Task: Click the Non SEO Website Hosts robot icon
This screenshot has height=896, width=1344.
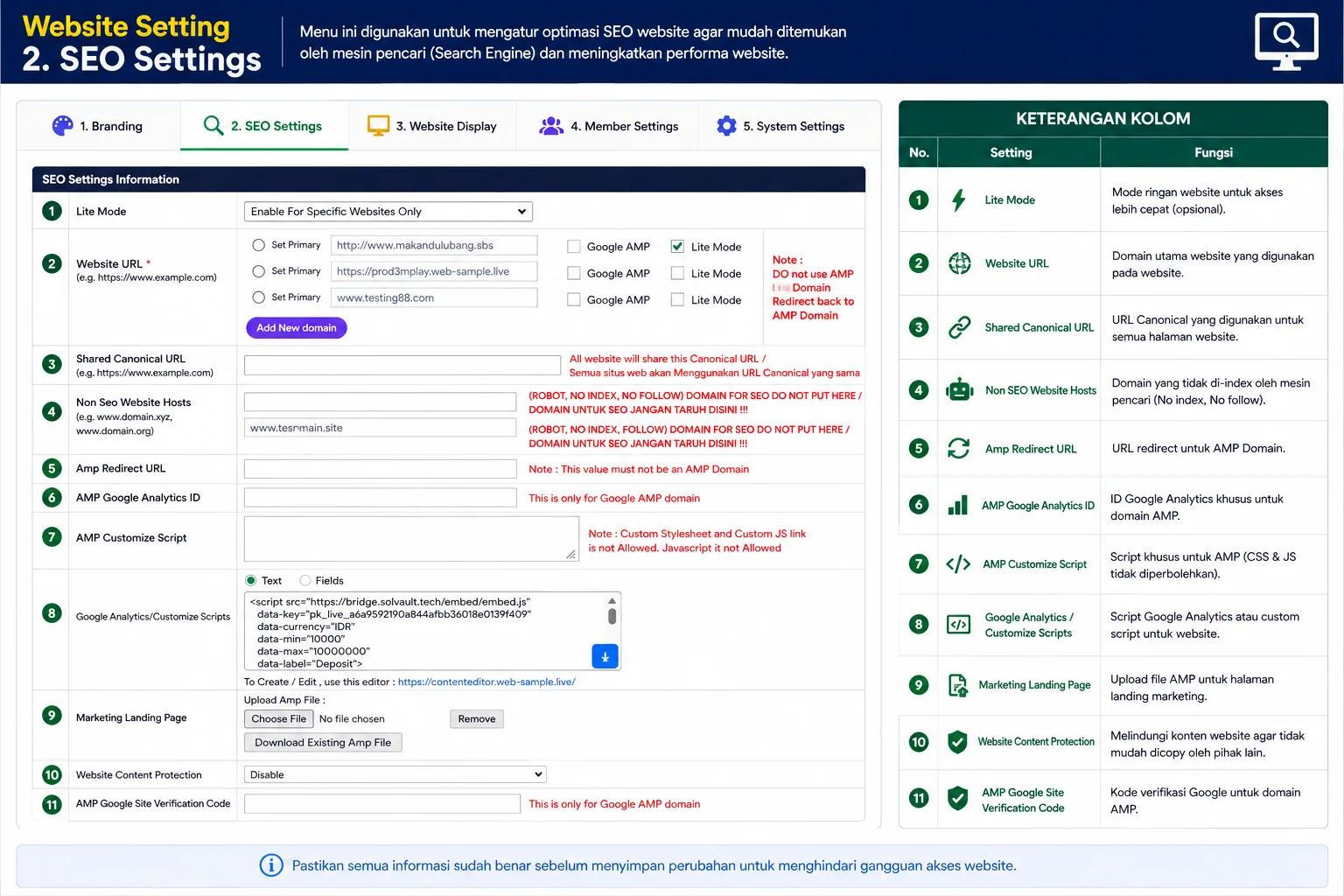Action: pyautogui.click(x=960, y=390)
